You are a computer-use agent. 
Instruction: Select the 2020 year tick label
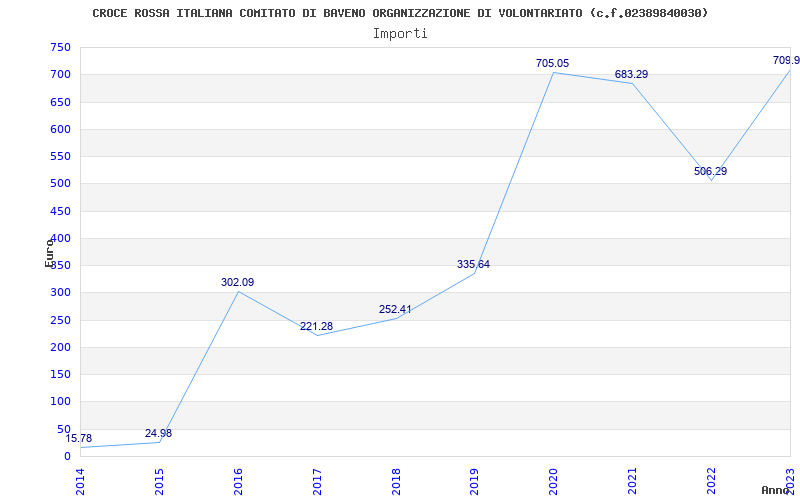tap(554, 482)
